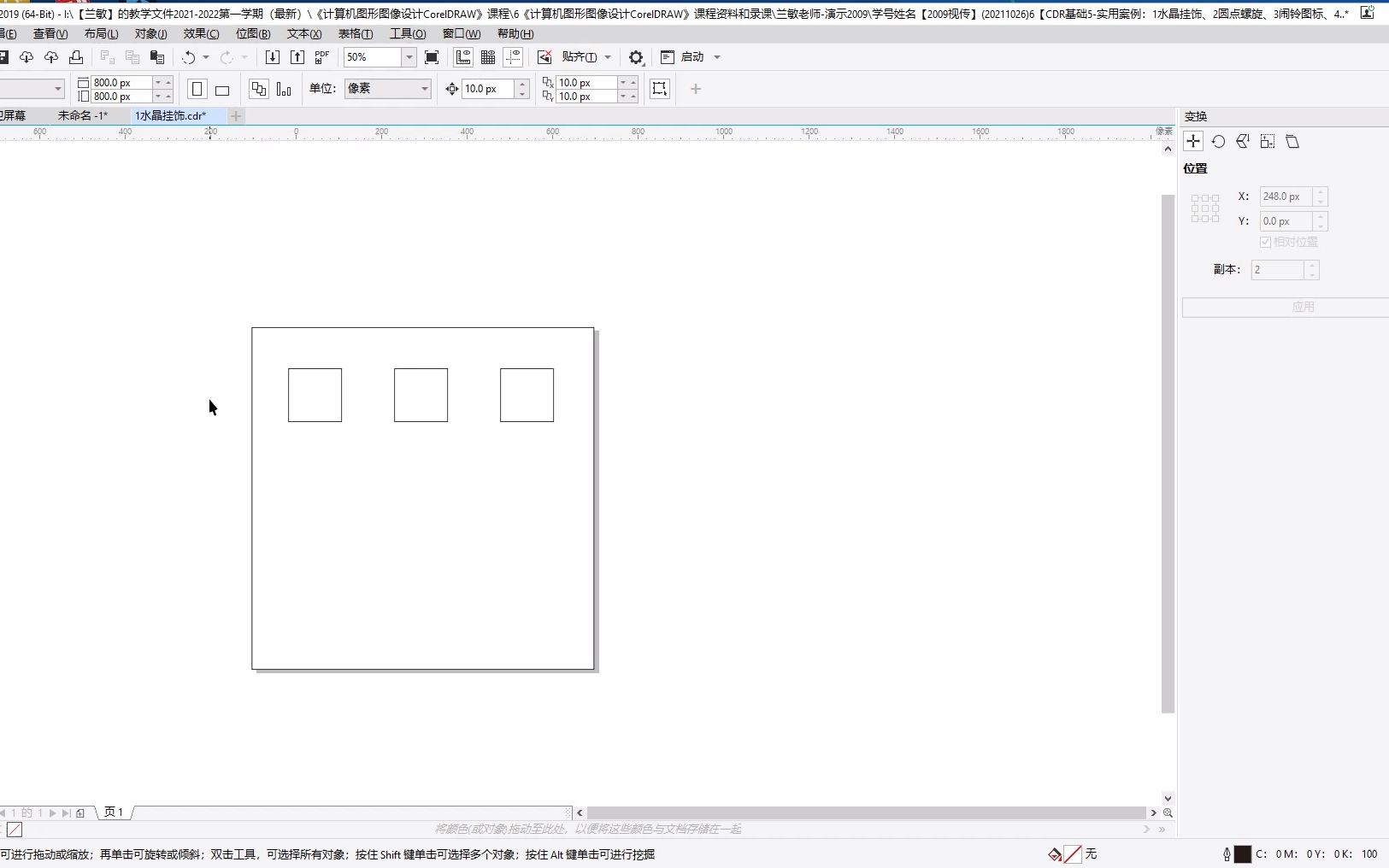Click the cloud upload icon in toolbar
This screenshot has width=1389, height=868.
[x=51, y=57]
